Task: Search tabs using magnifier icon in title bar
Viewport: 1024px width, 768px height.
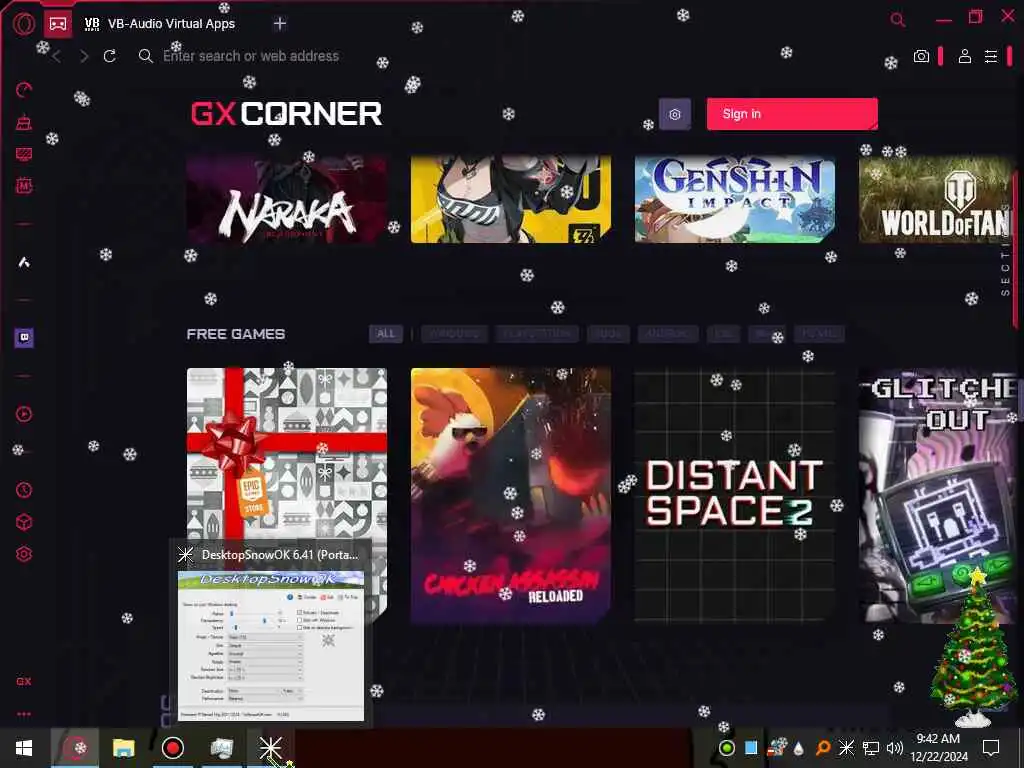Action: [898, 20]
